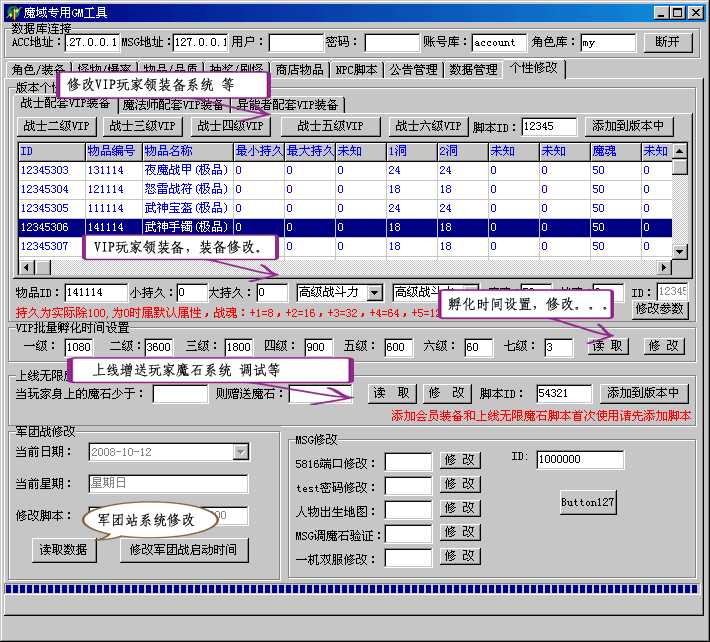The width and height of the screenshot is (710, 642).
Task: Open the NPC脚本 tab
Action: click(356, 70)
